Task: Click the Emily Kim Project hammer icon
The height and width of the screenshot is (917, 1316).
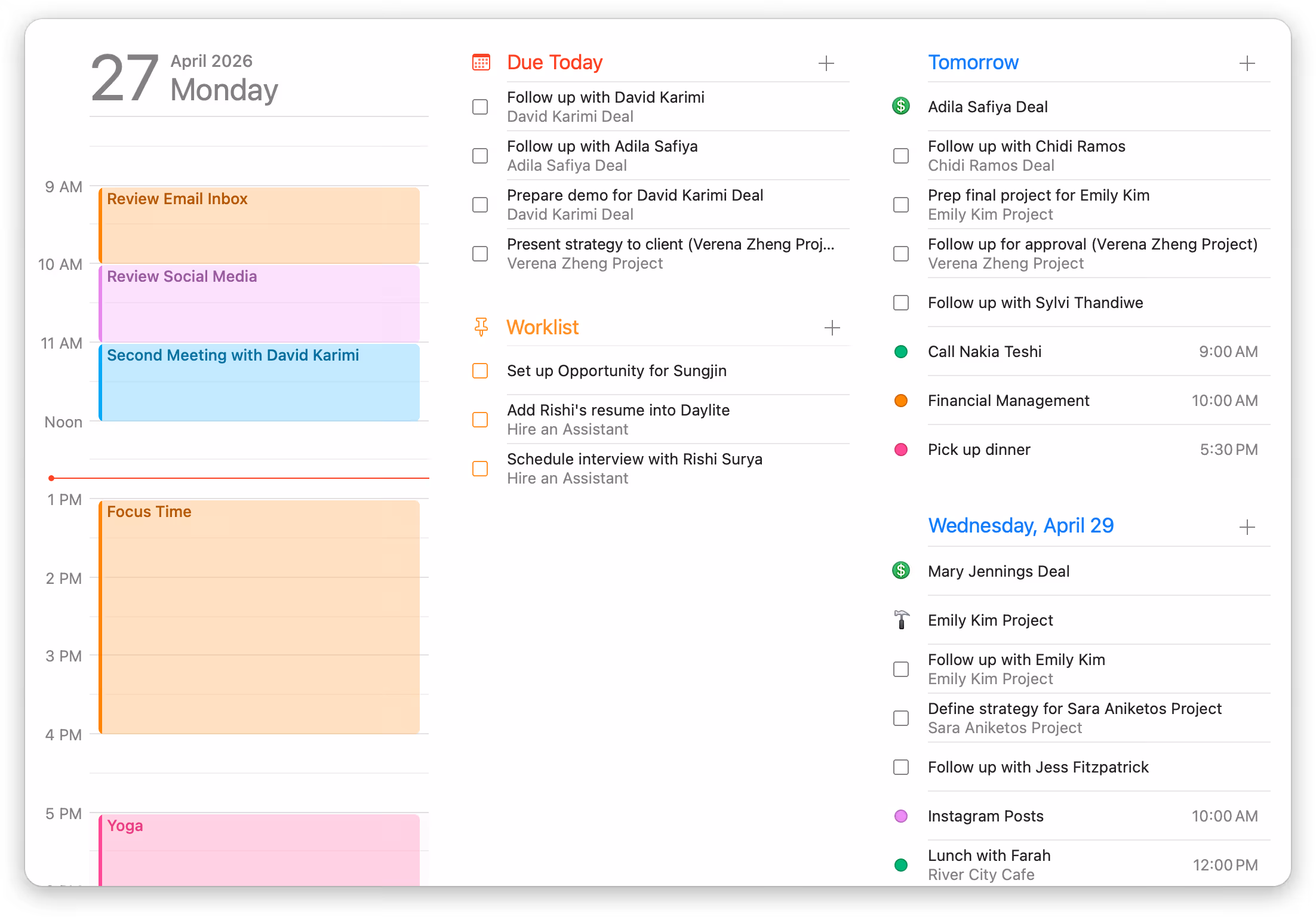Action: (x=901, y=620)
